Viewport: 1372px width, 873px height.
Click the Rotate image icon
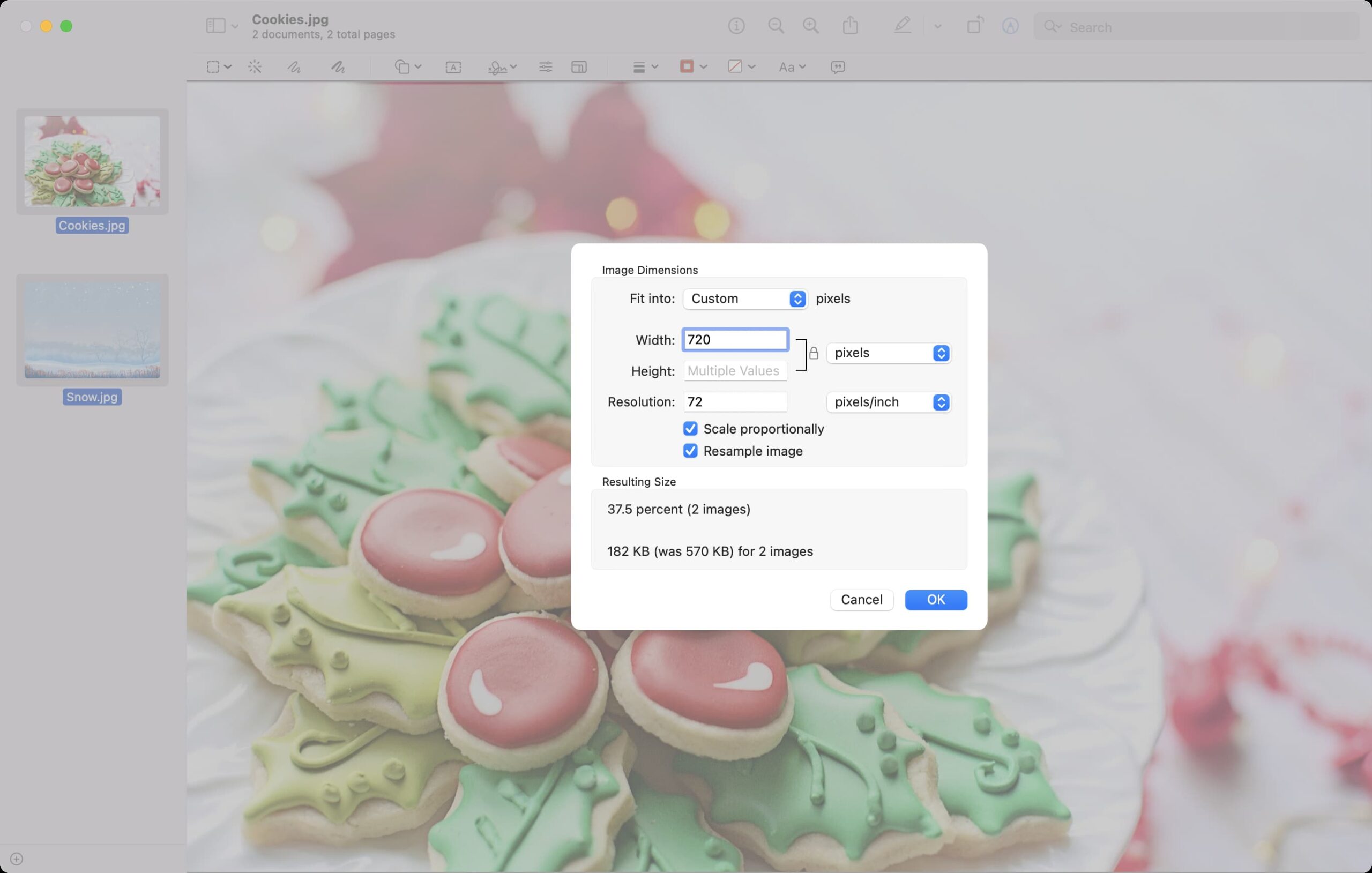[x=975, y=26]
